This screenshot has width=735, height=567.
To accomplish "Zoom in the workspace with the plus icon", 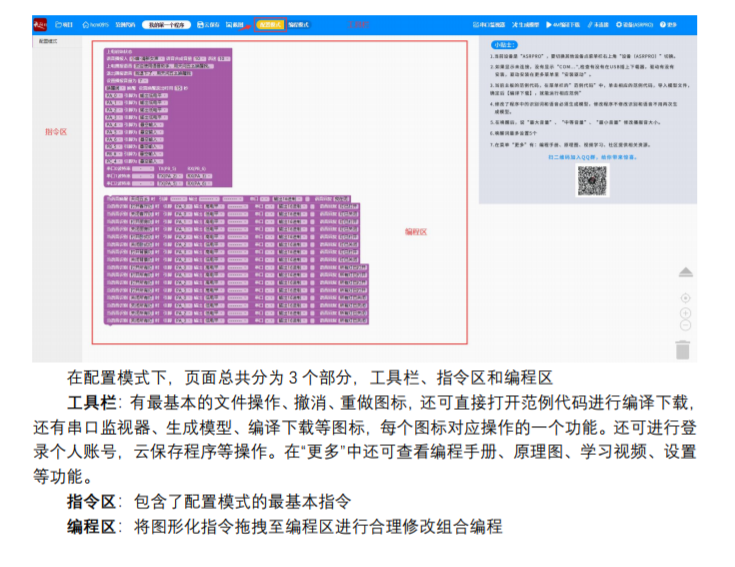I will 685,313.
